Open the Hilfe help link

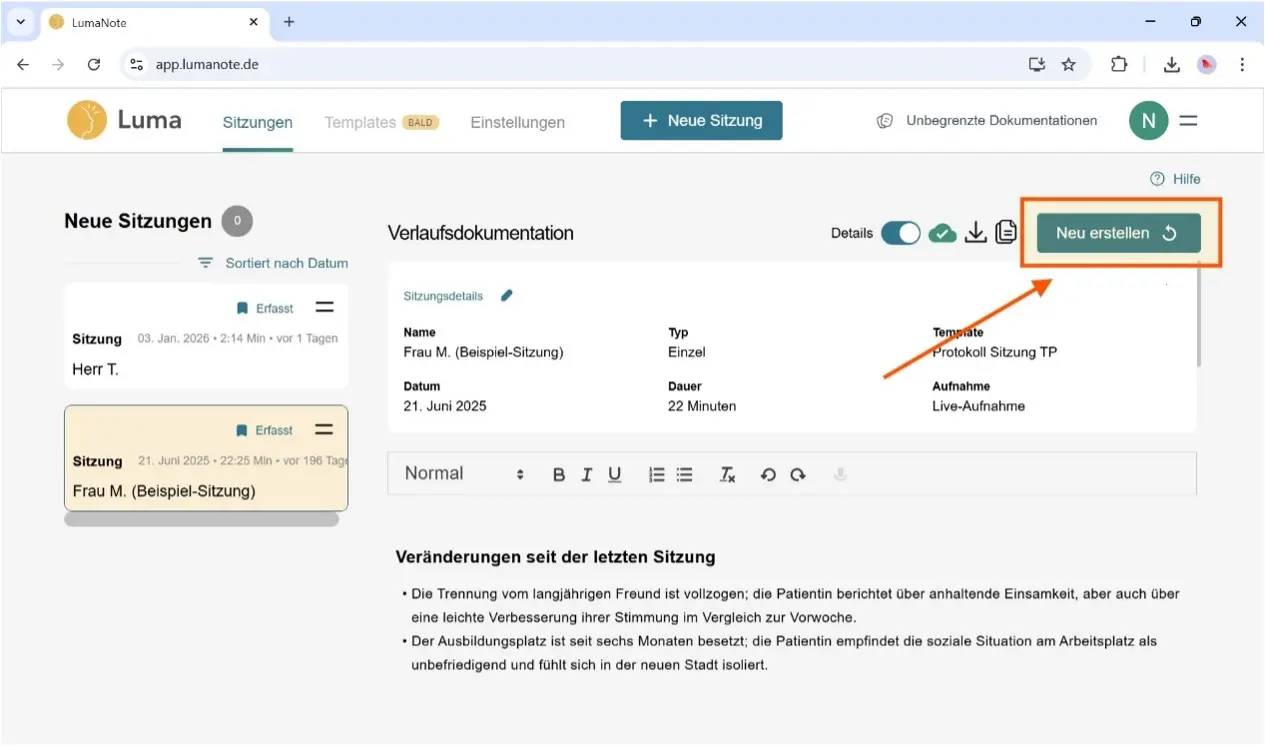[x=1176, y=179]
